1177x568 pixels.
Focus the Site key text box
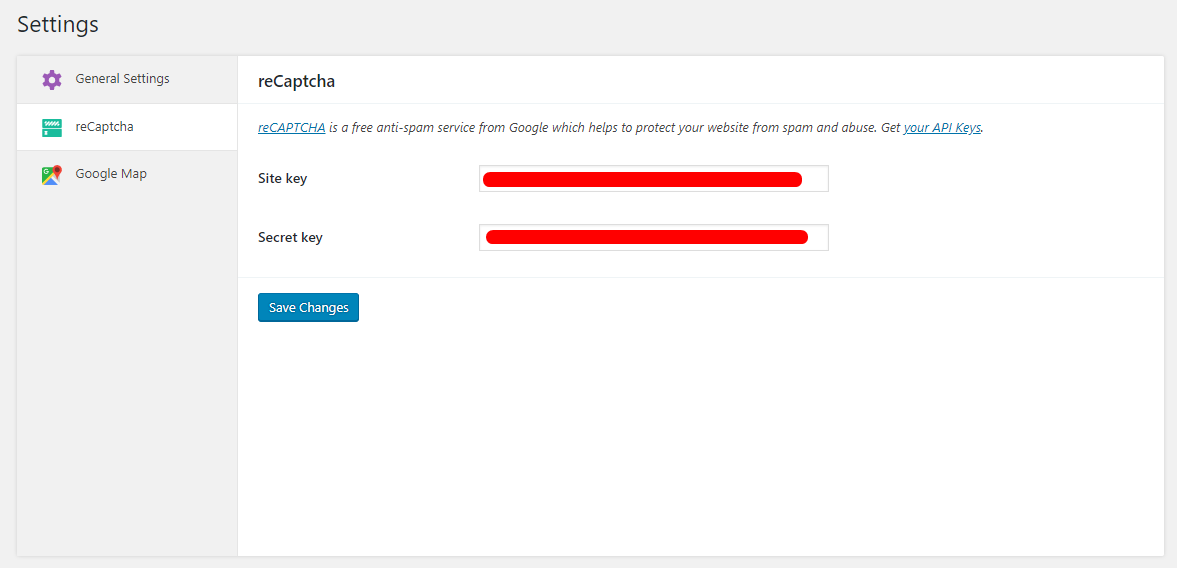(x=815, y=179)
